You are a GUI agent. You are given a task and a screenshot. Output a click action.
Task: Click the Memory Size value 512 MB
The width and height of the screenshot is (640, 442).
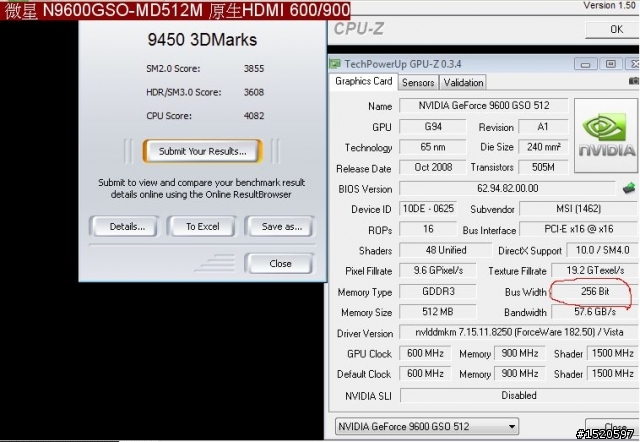(438, 312)
